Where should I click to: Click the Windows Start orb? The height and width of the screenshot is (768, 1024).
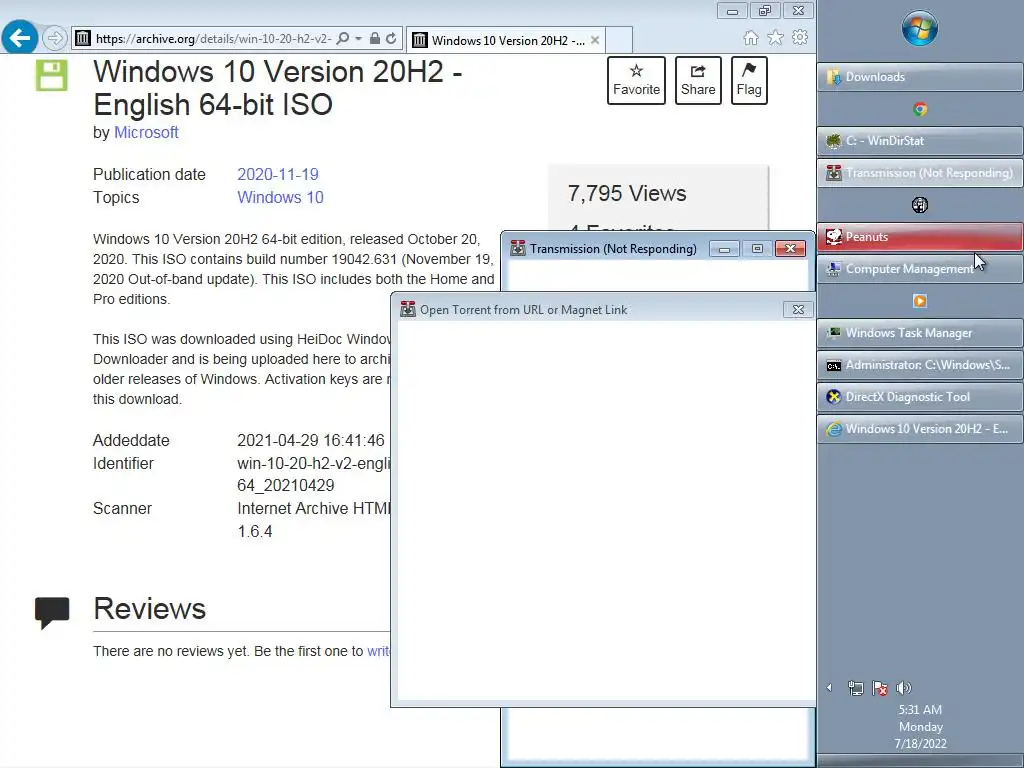pos(920,29)
